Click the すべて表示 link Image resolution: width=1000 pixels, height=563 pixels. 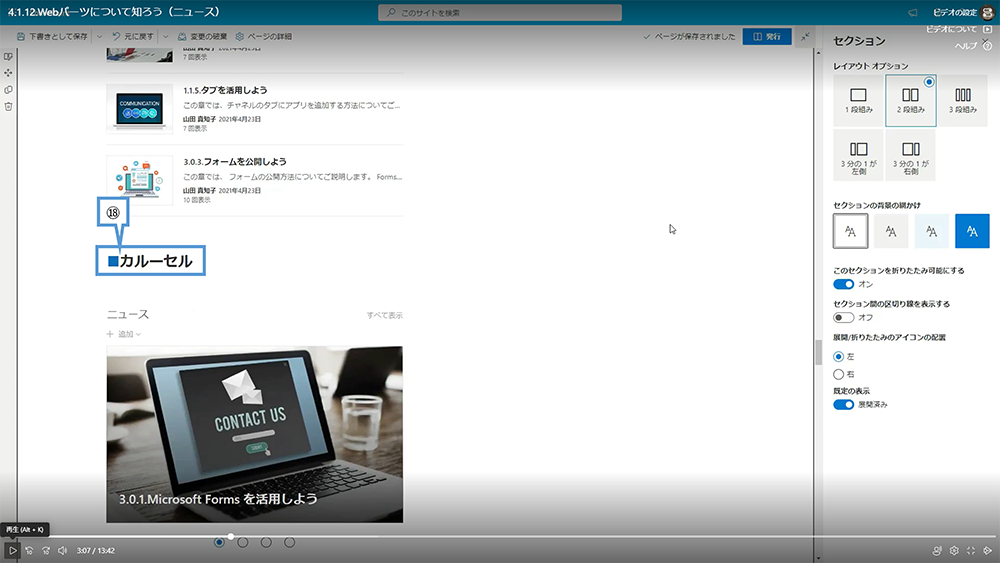tap(384, 315)
